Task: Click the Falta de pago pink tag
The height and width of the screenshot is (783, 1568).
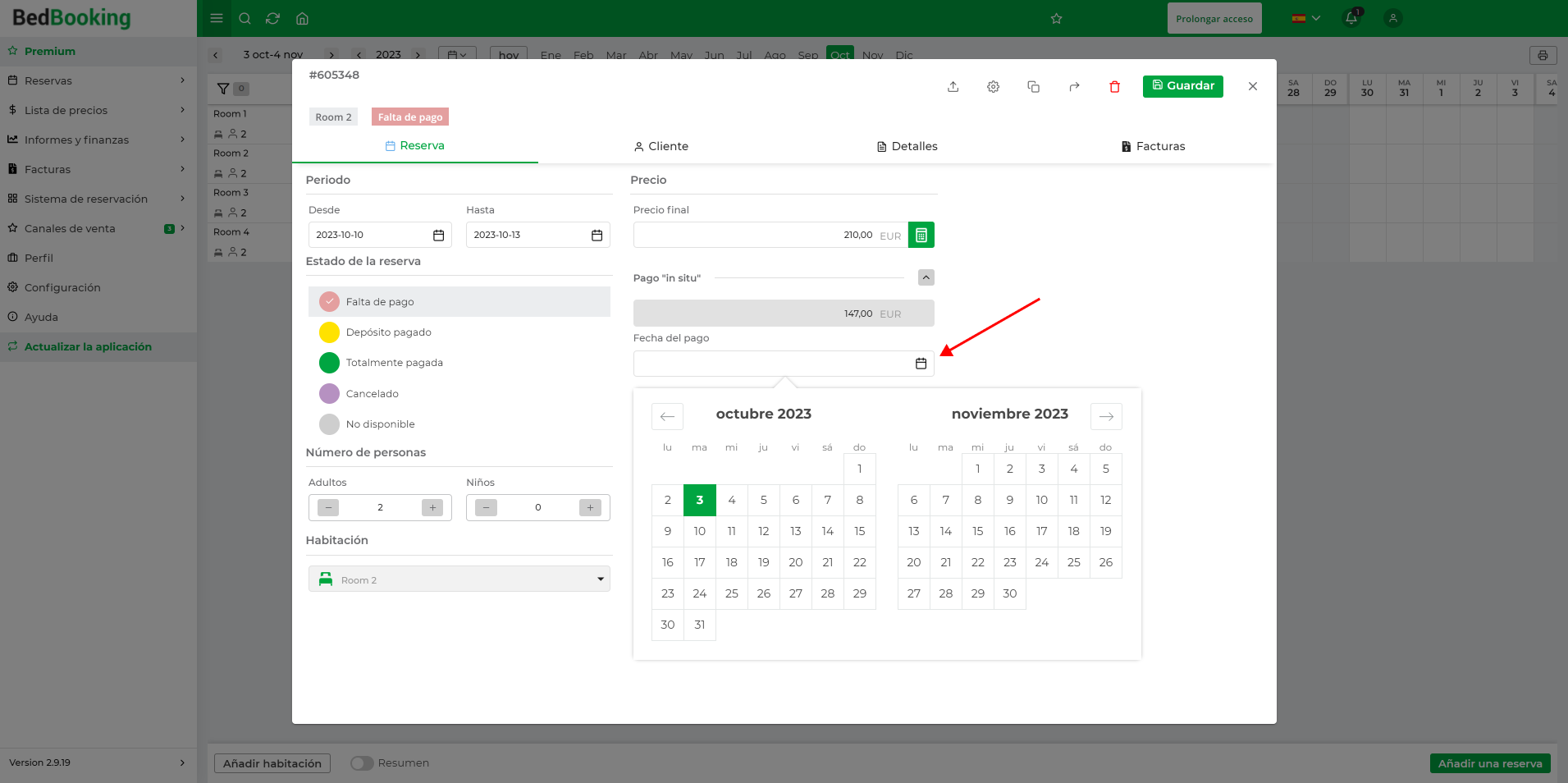Action: coord(410,117)
